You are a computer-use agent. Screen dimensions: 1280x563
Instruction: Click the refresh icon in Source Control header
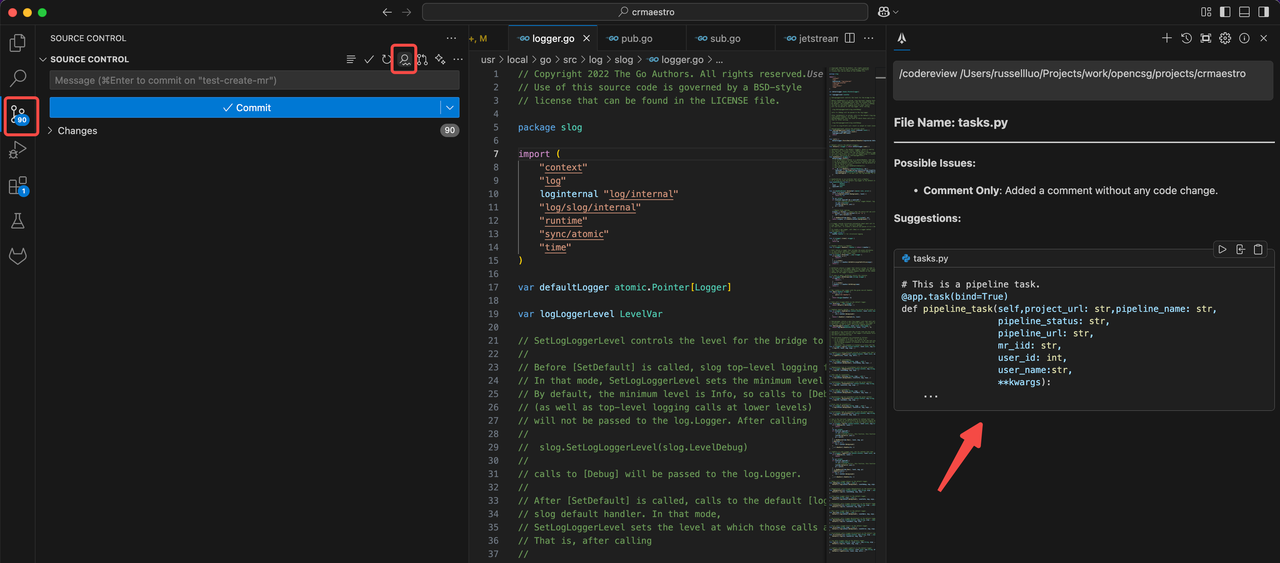[386, 60]
